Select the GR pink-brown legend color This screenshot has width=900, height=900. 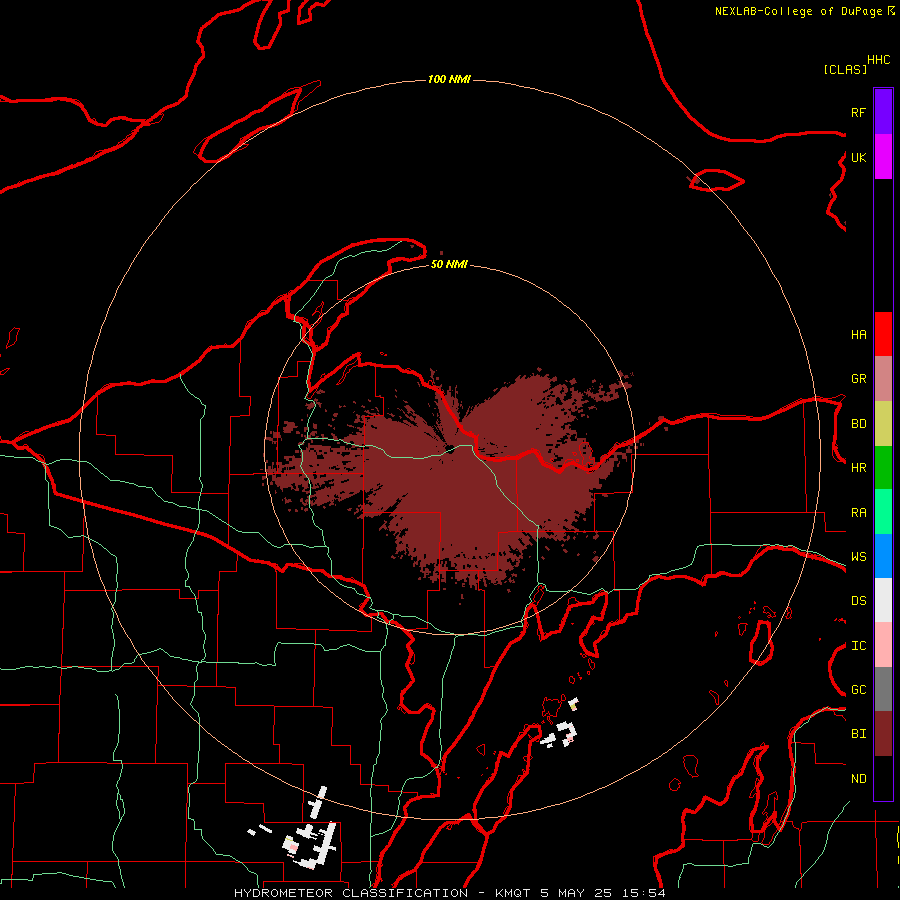pyautogui.click(x=883, y=379)
